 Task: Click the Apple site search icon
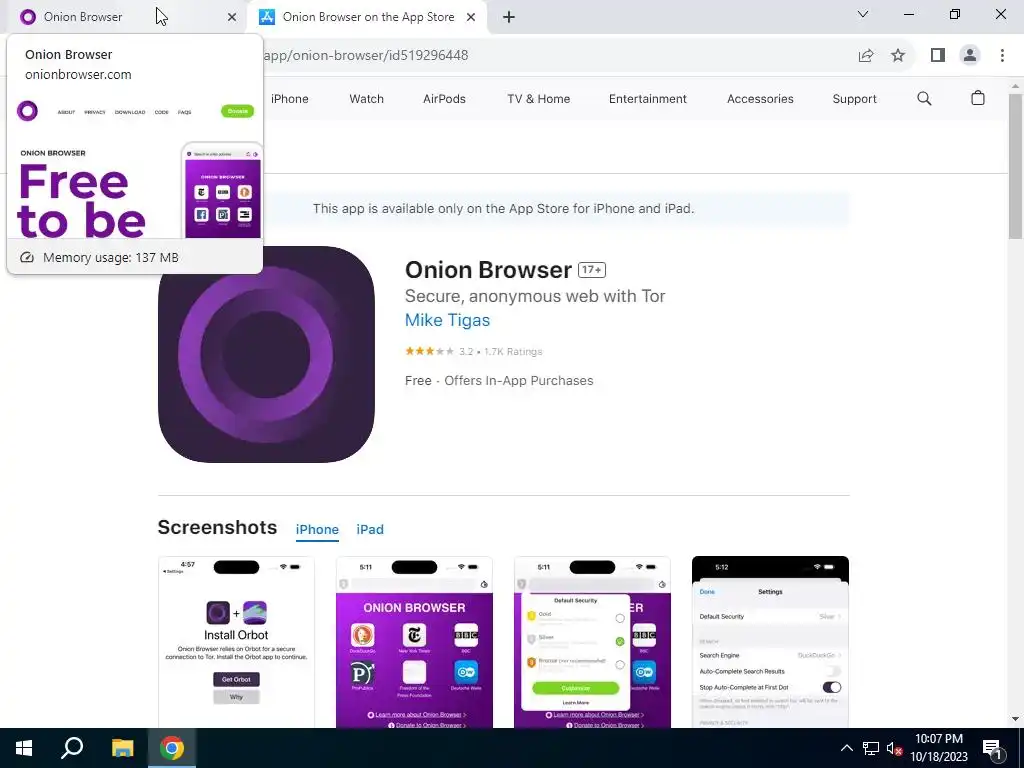(x=924, y=99)
